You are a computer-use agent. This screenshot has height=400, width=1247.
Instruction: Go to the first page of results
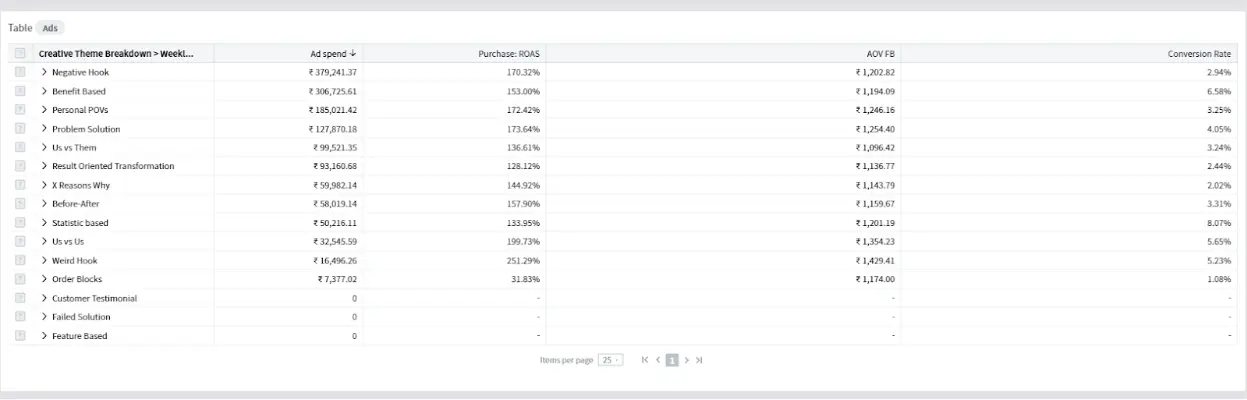pyautogui.click(x=645, y=360)
